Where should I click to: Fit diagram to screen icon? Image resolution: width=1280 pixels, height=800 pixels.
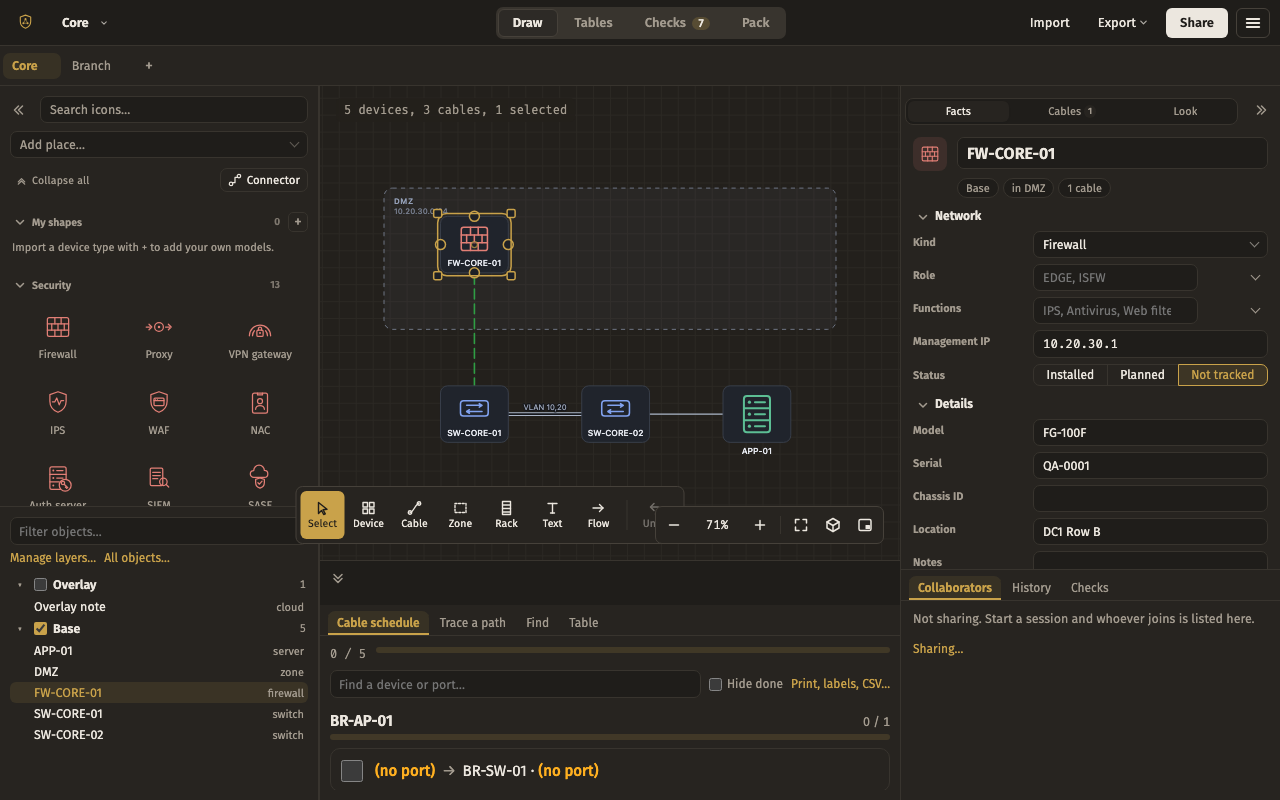[801, 525]
